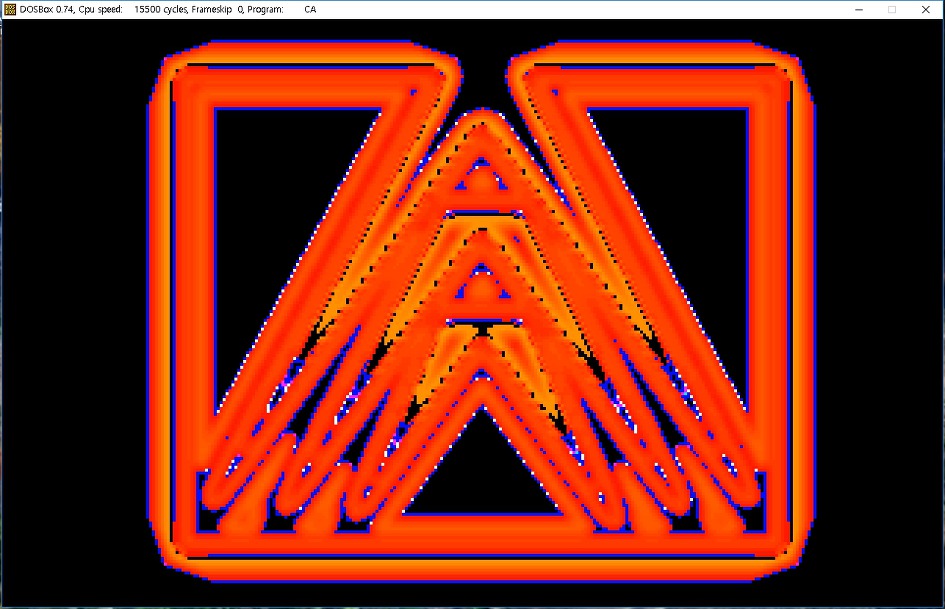The height and width of the screenshot is (609, 945).
Task: Click the program name "CA" in the title bar
Action: (x=310, y=9)
